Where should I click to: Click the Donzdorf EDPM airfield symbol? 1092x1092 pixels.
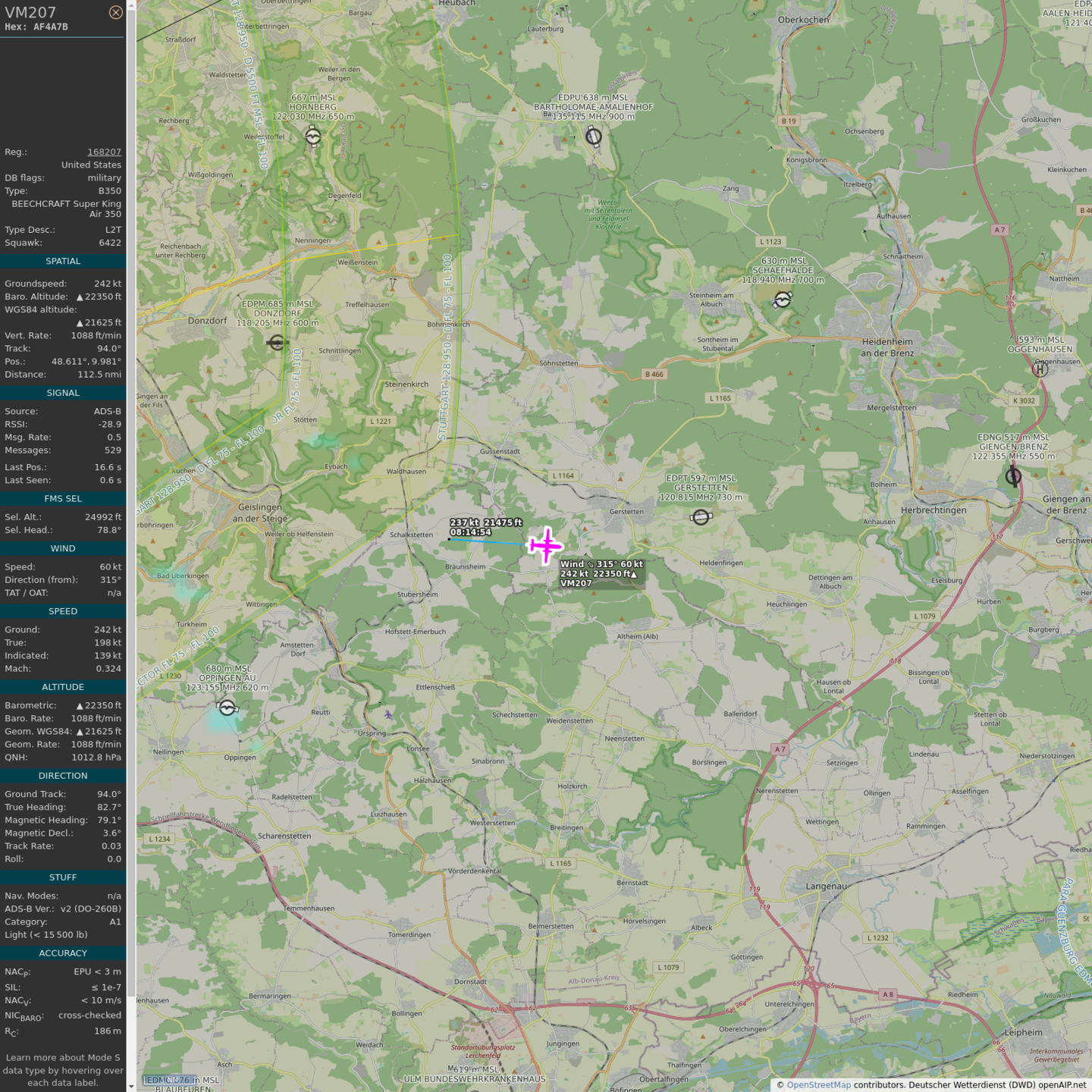[x=277, y=343]
